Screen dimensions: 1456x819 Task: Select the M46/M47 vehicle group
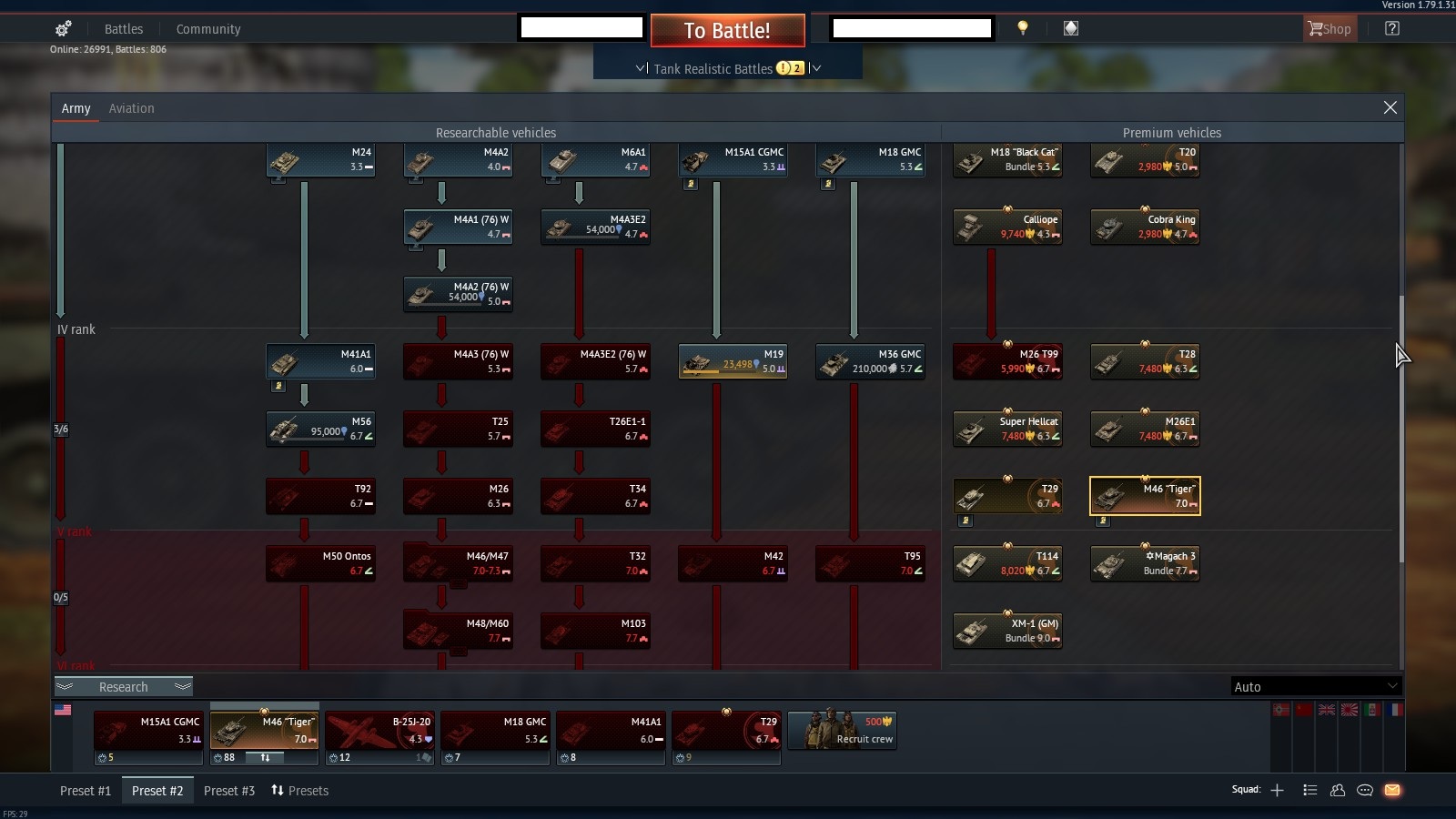(459, 563)
